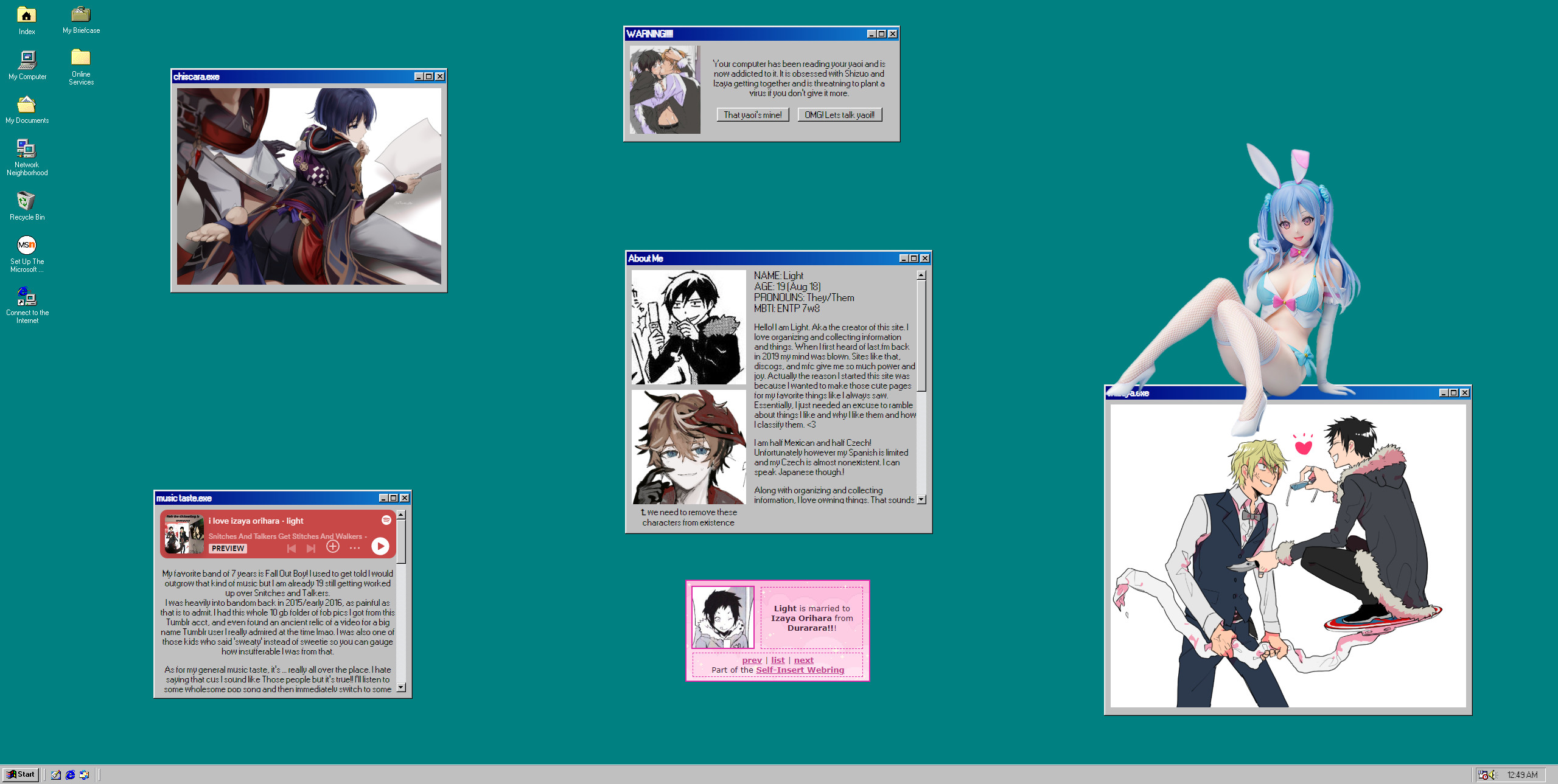The height and width of the screenshot is (784, 1558).
Task: Click 'OMG! Lets talk yaoi!!' button
Action: point(839,115)
